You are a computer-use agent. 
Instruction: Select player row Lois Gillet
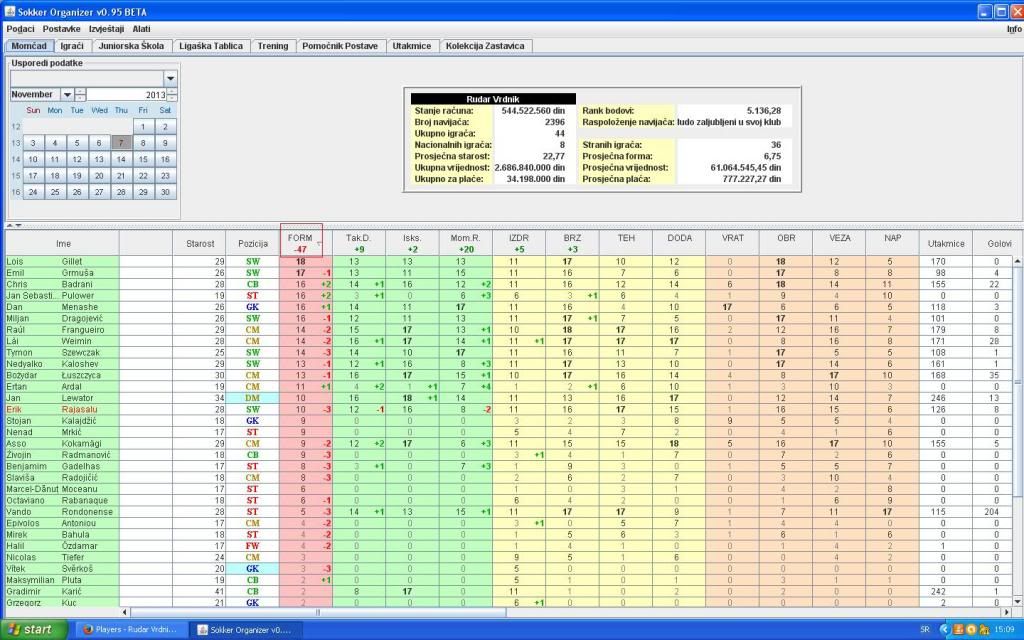click(509, 261)
